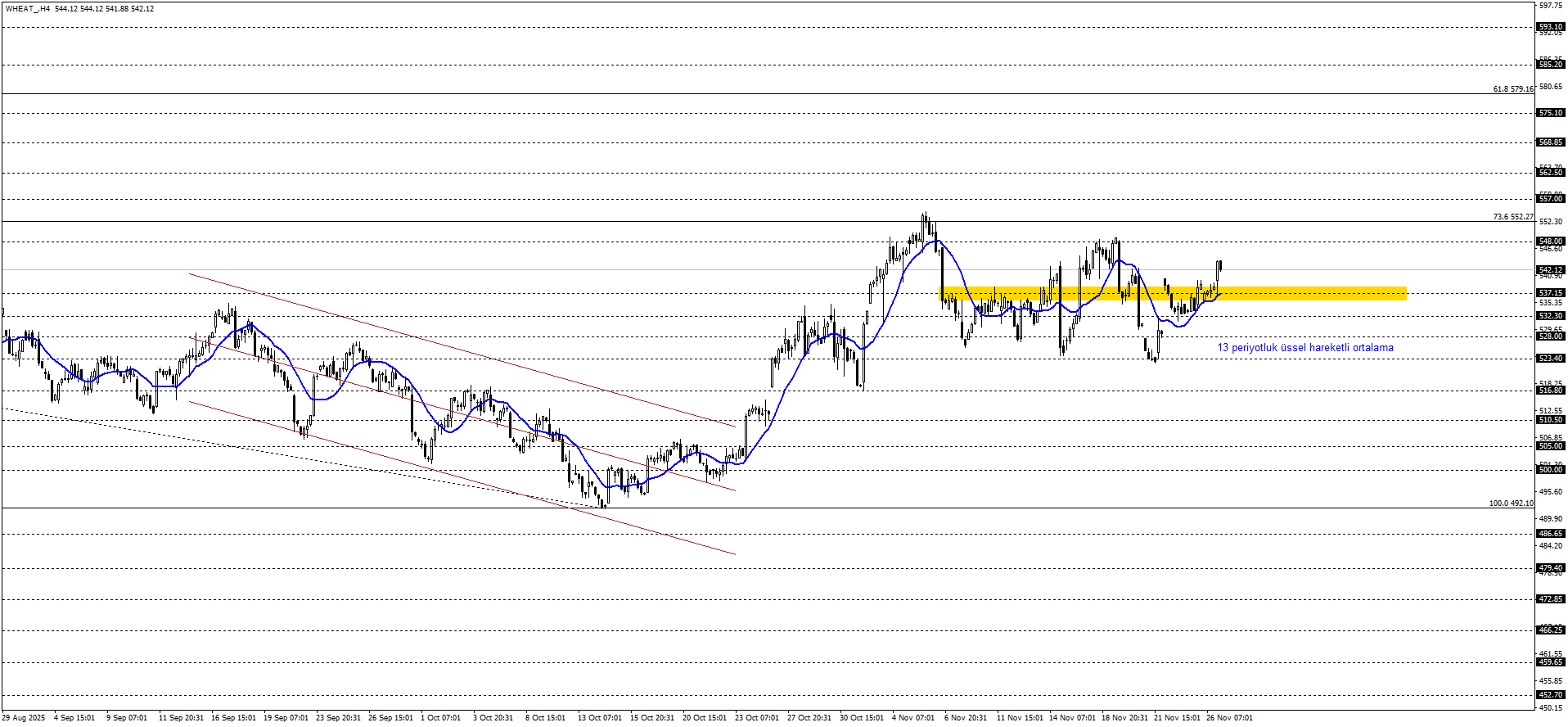Select the 452.70 price level label
This screenshot has height=727, width=1568.
click(1550, 694)
